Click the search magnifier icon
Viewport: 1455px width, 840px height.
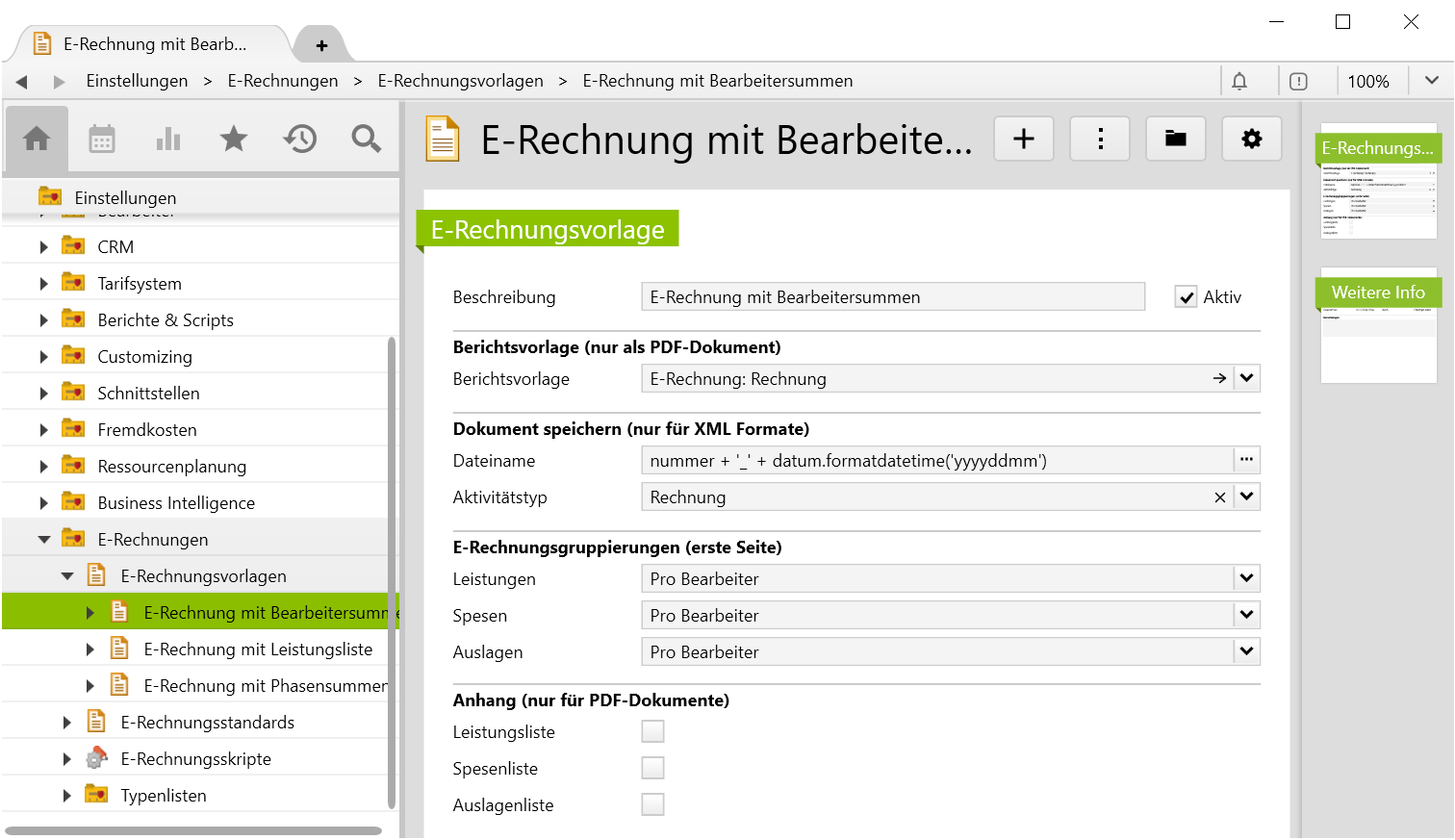[x=366, y=140]
